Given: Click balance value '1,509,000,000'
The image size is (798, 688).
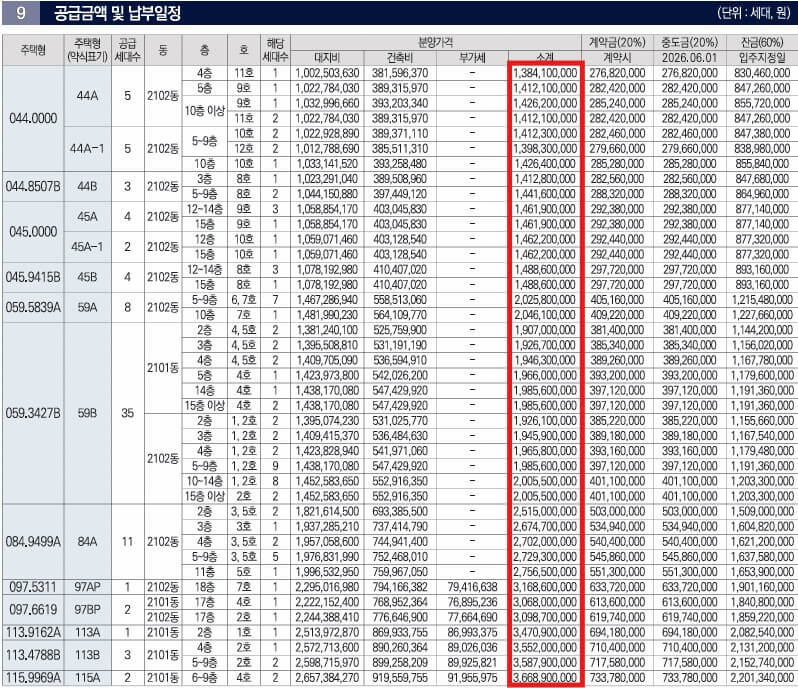Looking at the screenshot, I should (x=762, y=511).
